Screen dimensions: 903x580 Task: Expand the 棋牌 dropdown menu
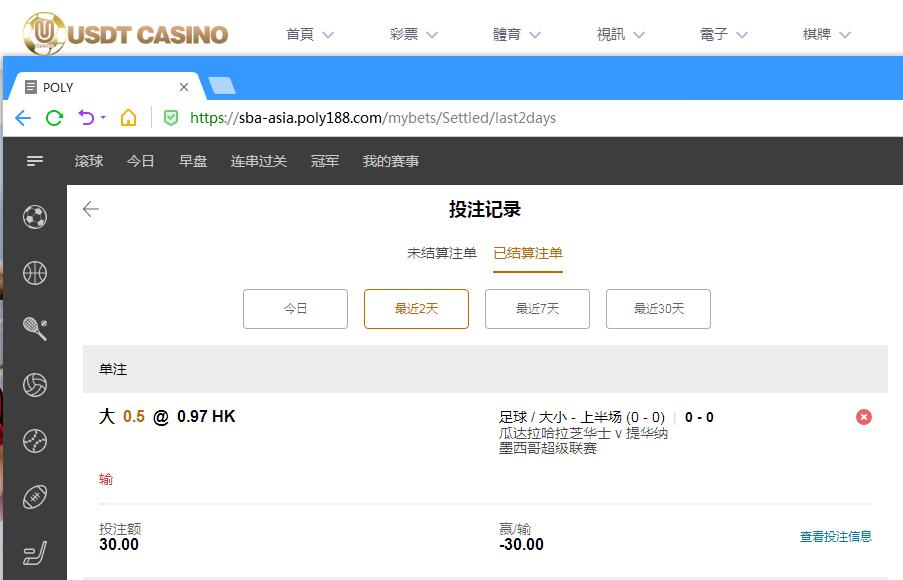pyautogui.click(x=826, y=35)
